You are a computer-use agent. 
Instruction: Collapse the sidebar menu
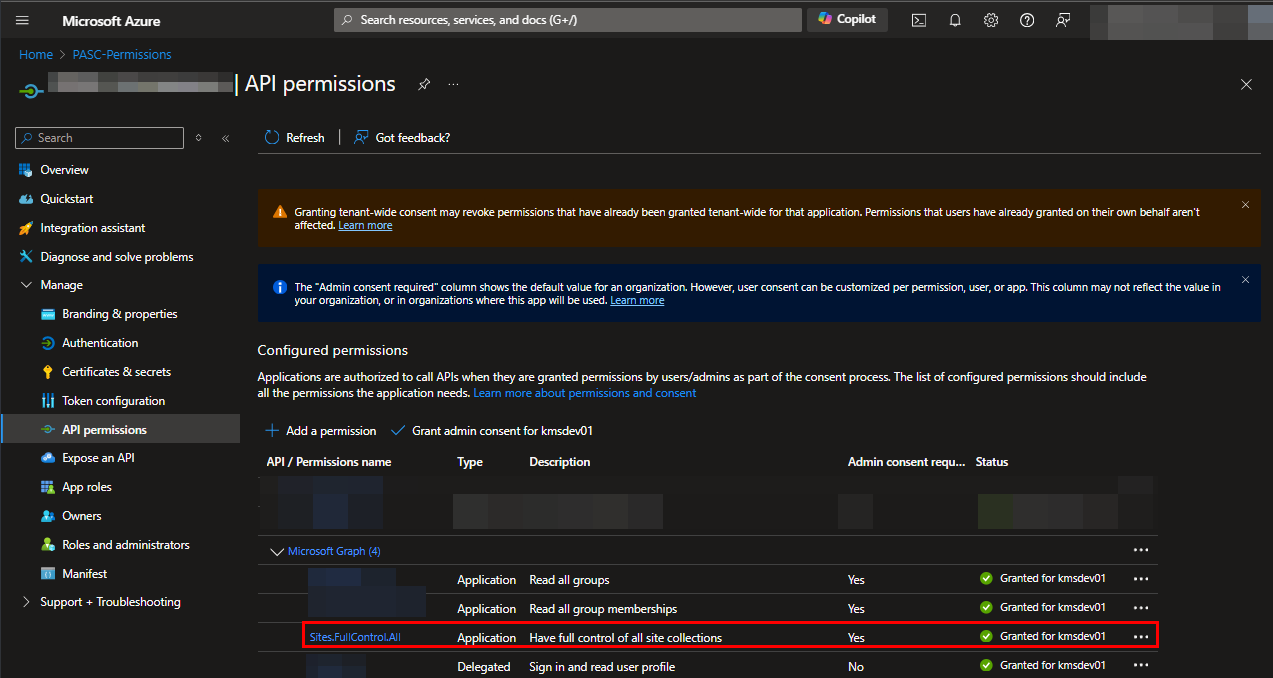[x=226, y=138]
